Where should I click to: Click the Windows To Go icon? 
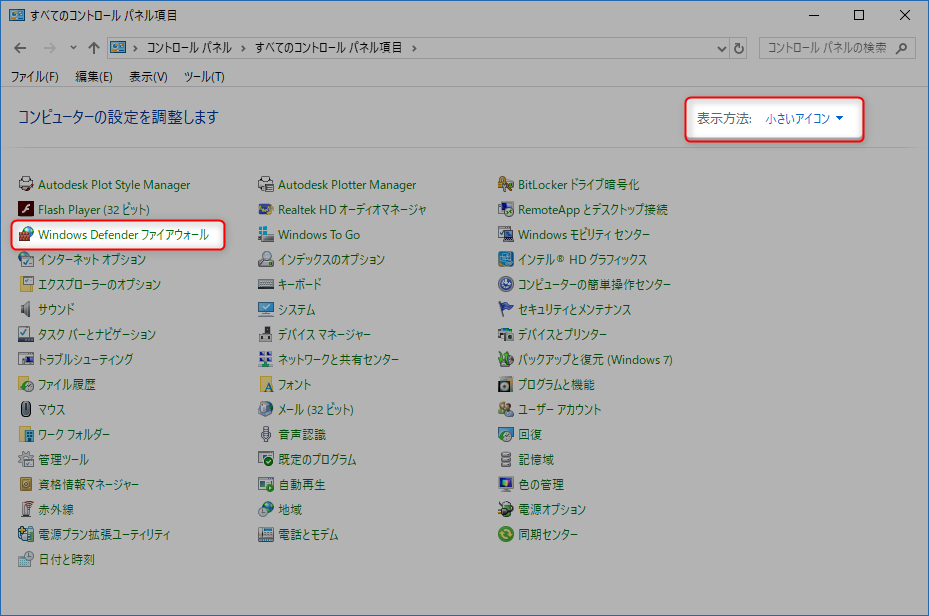coord(266,234)
